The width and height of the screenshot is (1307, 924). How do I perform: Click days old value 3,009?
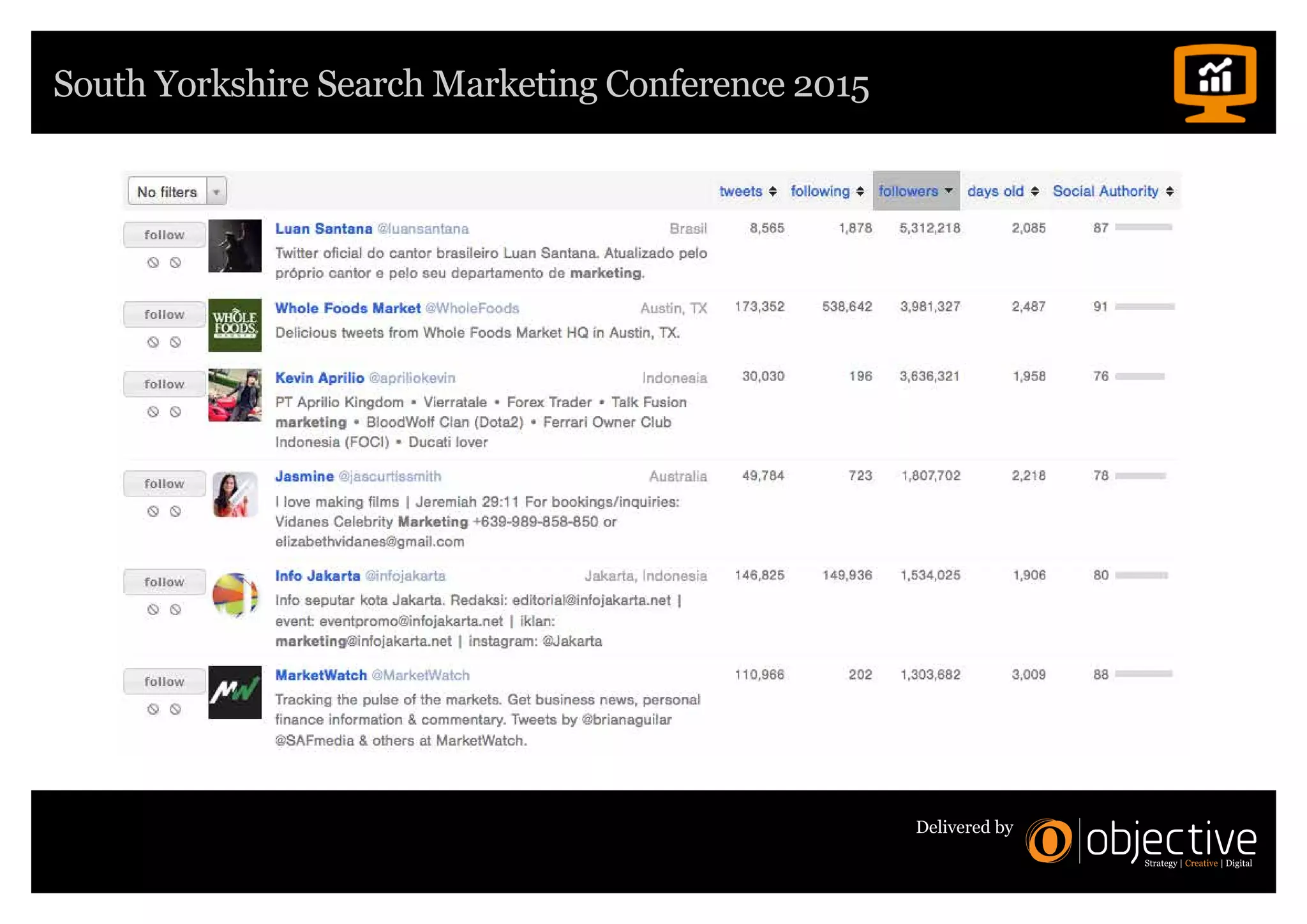pyautogui.click(x=1029, y=674)
